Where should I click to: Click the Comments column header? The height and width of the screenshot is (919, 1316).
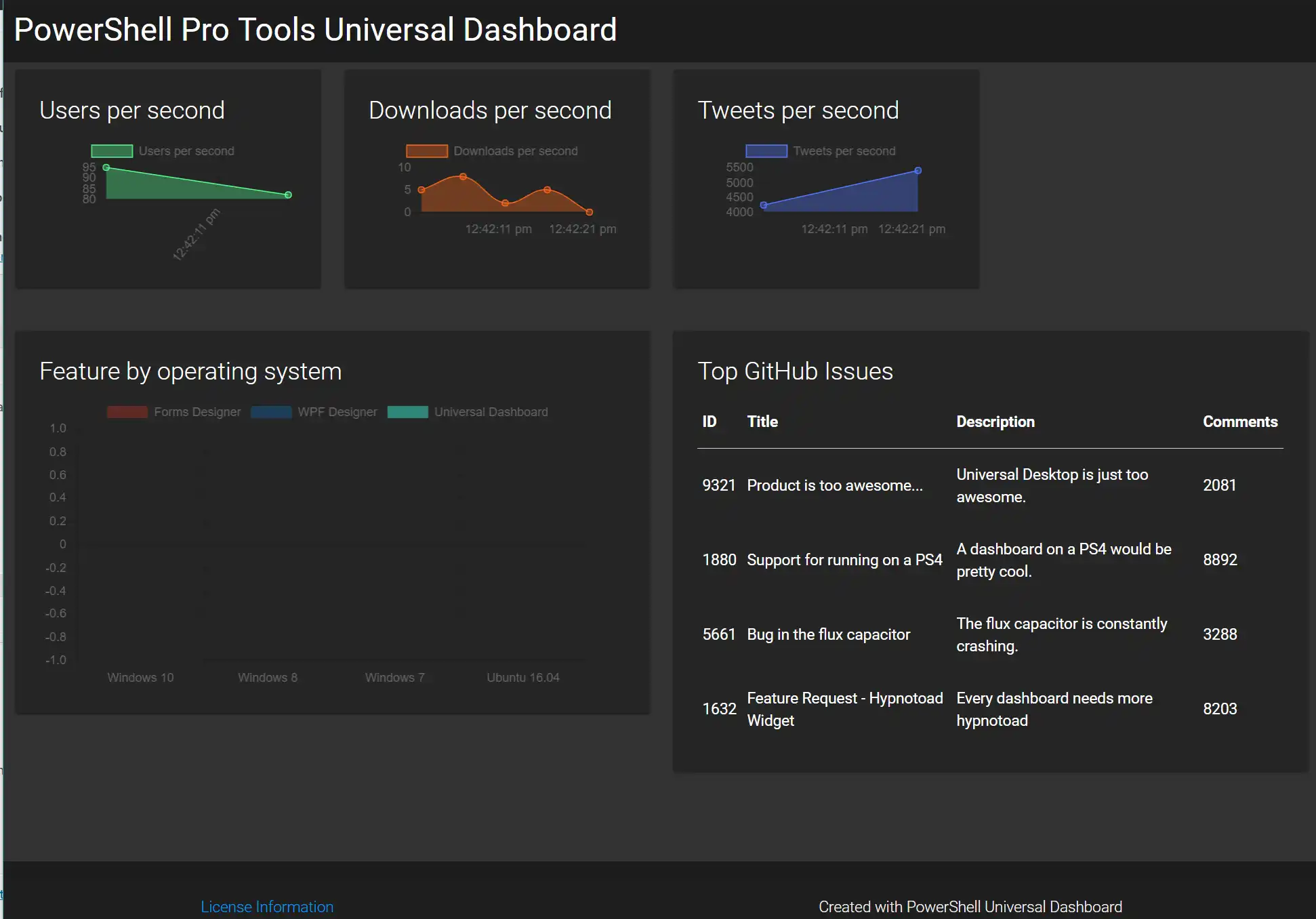pos(1240,422)
